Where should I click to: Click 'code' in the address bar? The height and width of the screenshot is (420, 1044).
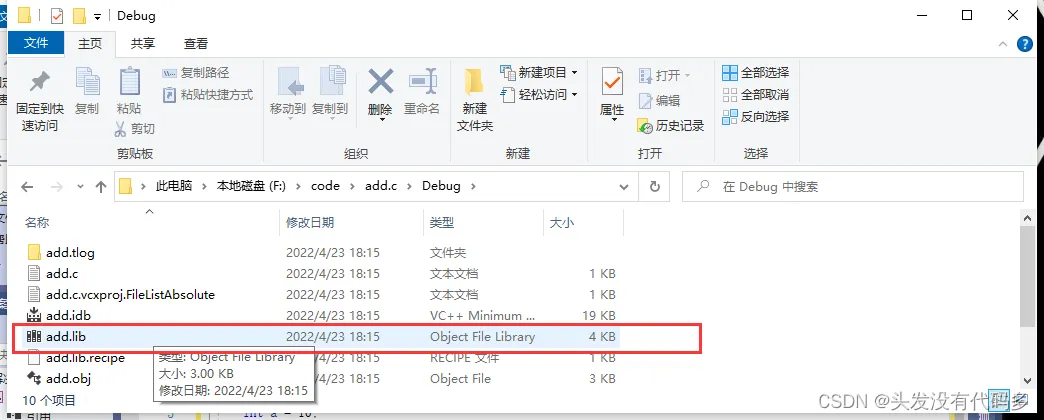coord(326,186)
